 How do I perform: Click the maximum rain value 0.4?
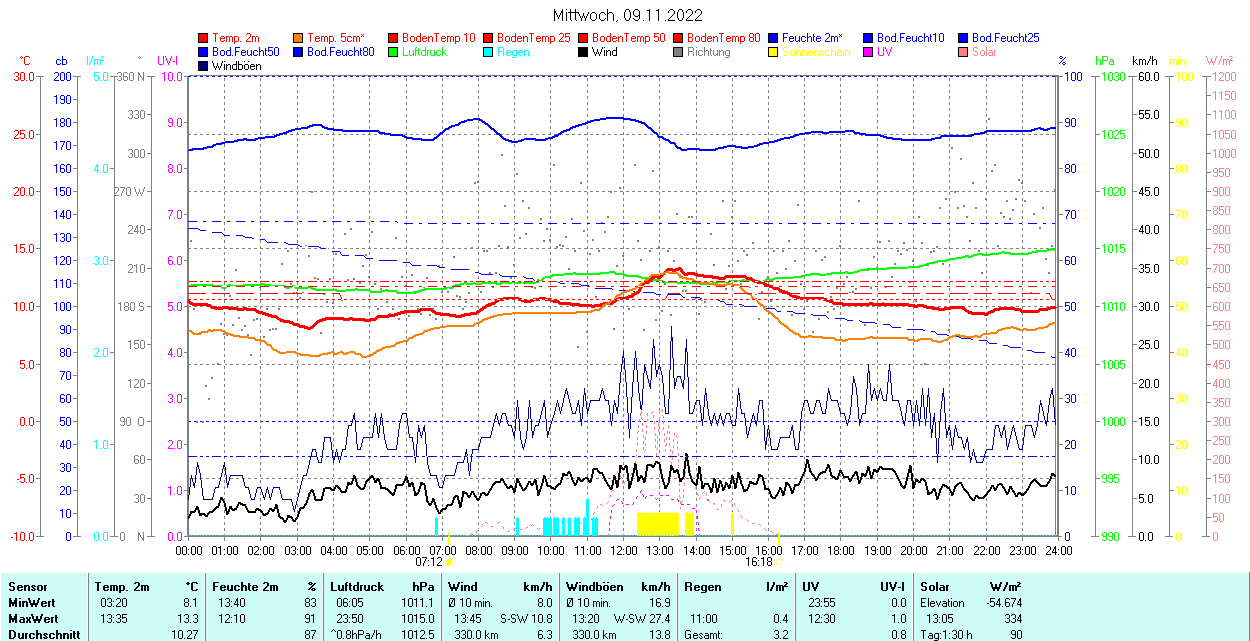[779, 619]
